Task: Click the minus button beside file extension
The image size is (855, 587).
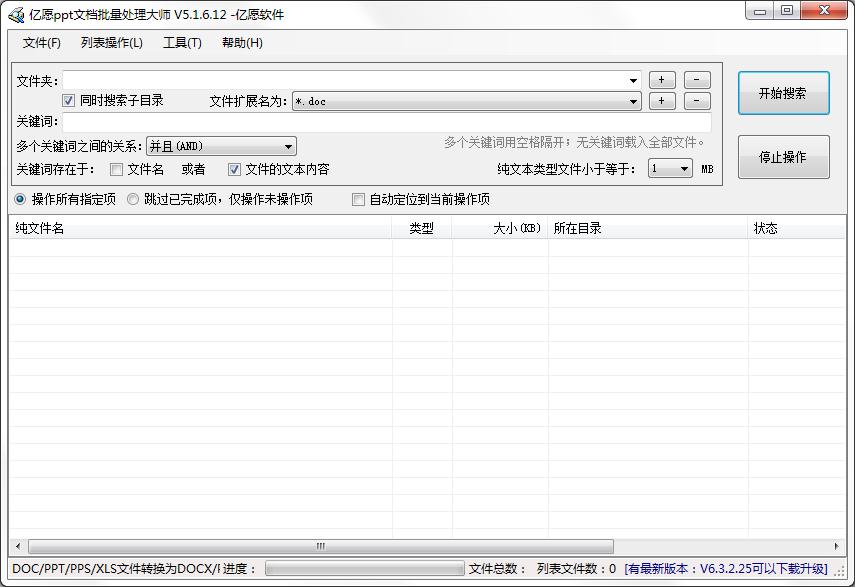Action: click(697, 101)
